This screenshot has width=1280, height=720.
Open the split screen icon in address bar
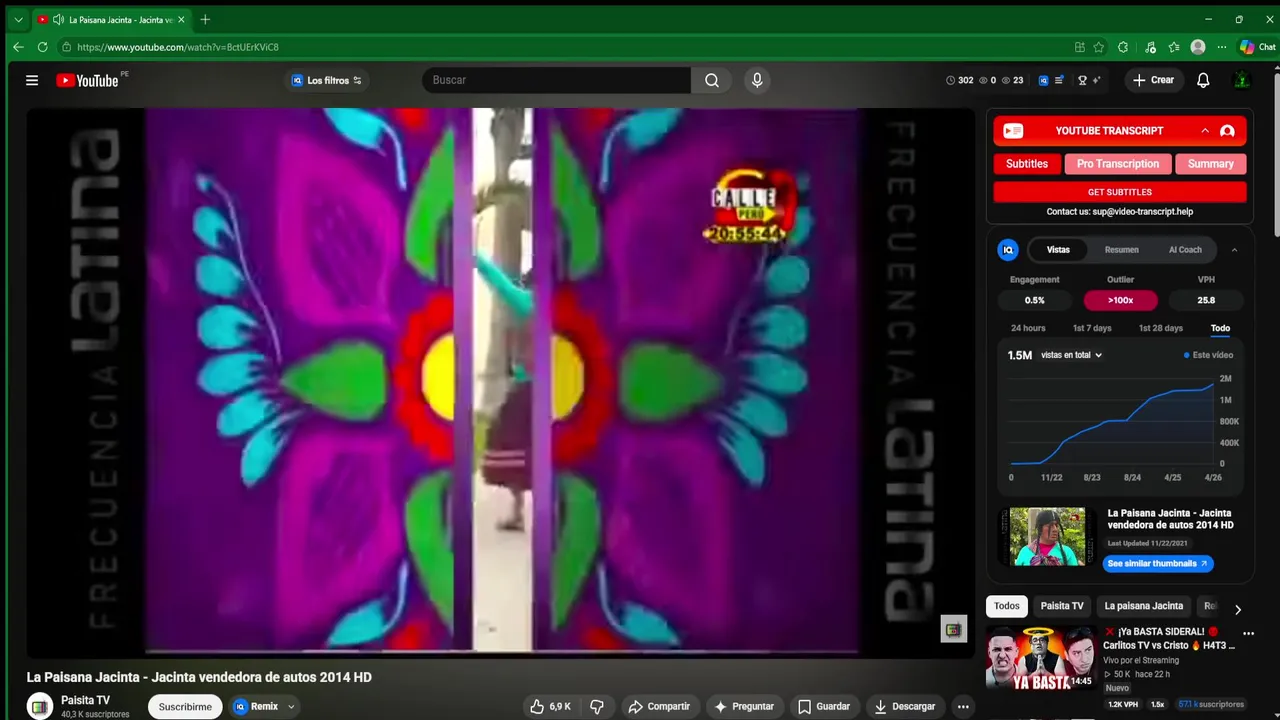(1079, 47)
